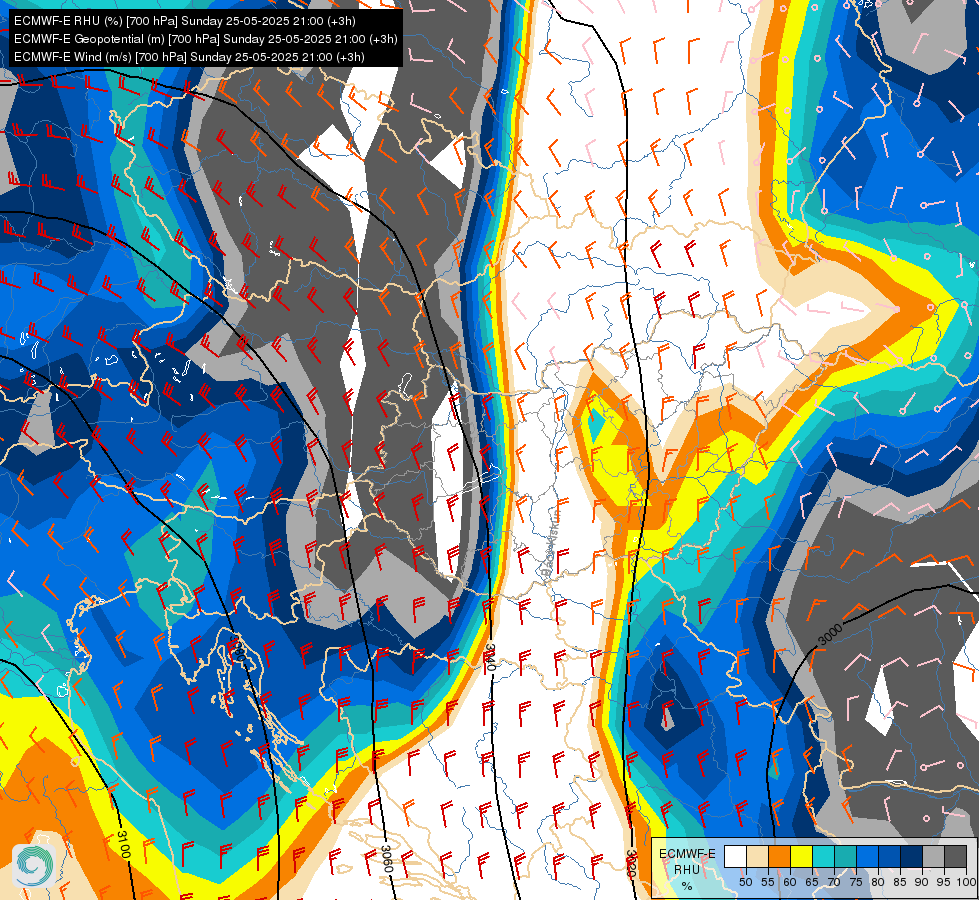Click the '100' legend tick label
Screen dimensions: 979x900
coord(966,882)
